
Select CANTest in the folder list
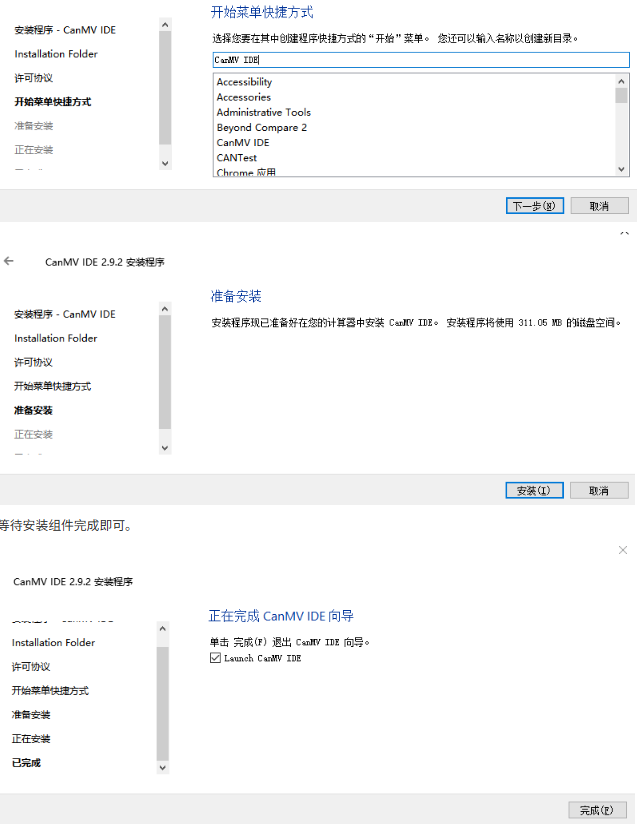[236, 158]
